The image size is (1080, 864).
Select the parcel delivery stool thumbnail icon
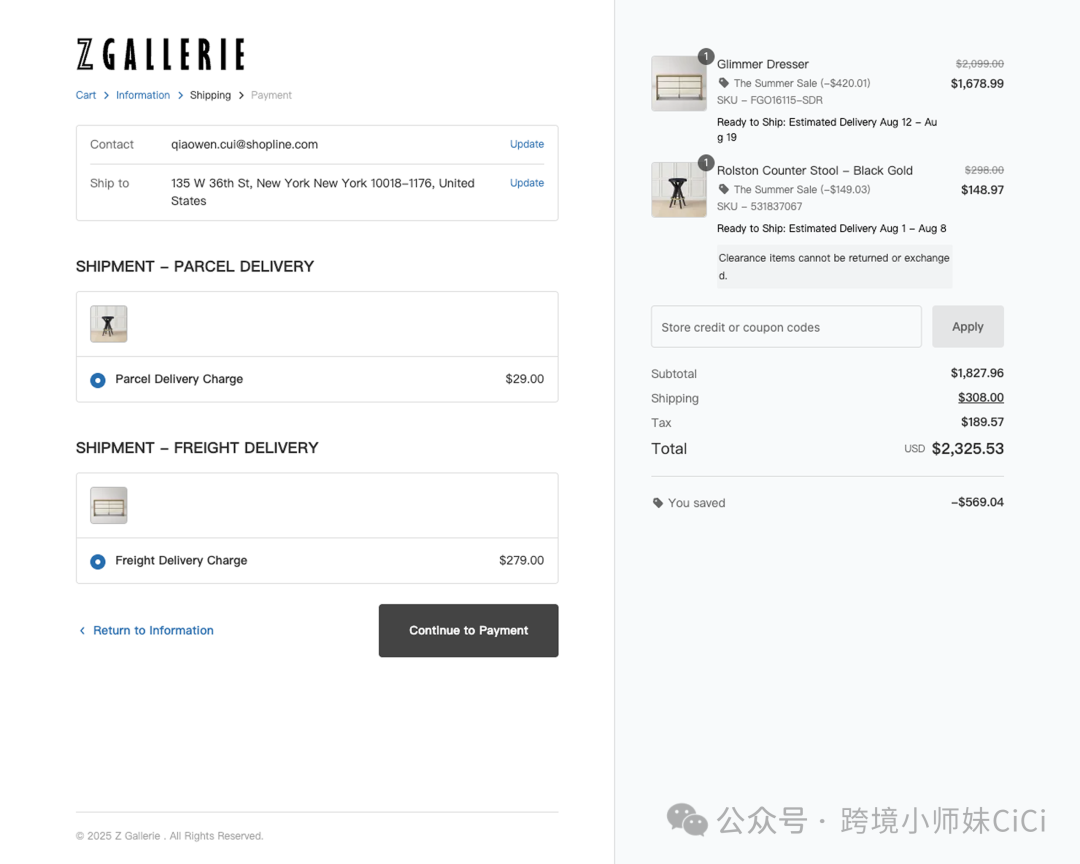108,323
